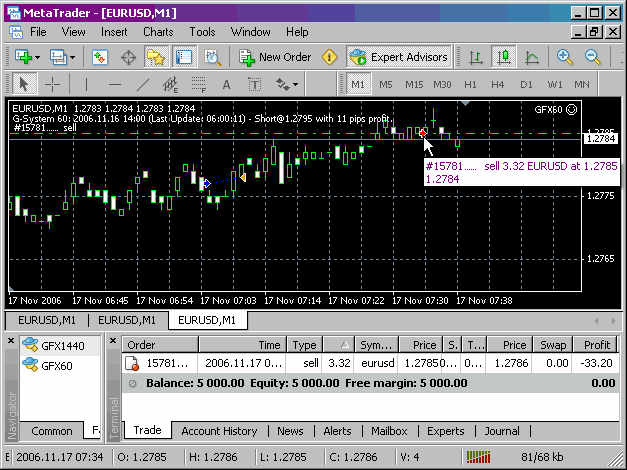Select the 15781 sell order row

[370, 363]
